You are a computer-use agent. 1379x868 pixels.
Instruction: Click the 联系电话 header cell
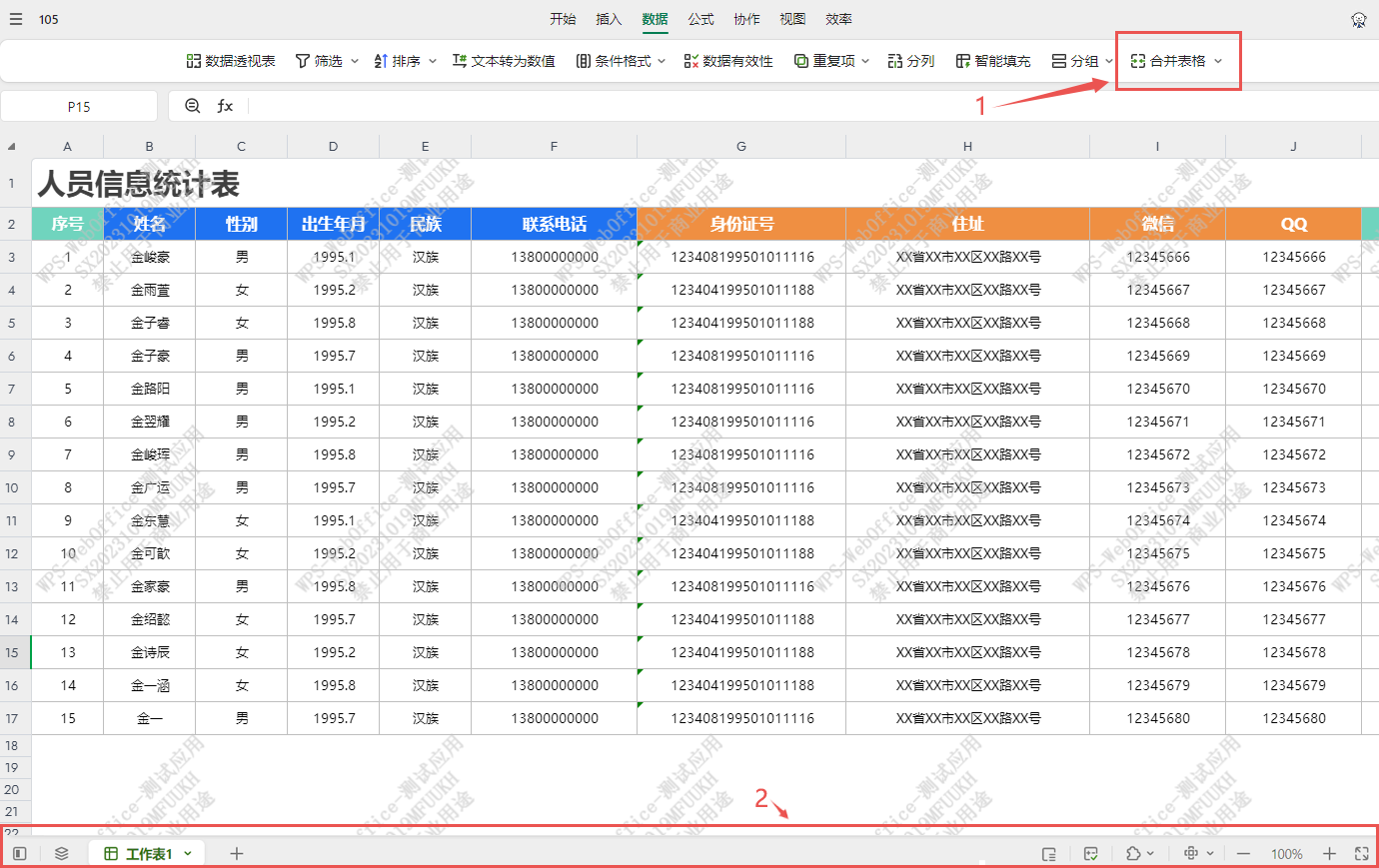[554, 224]
